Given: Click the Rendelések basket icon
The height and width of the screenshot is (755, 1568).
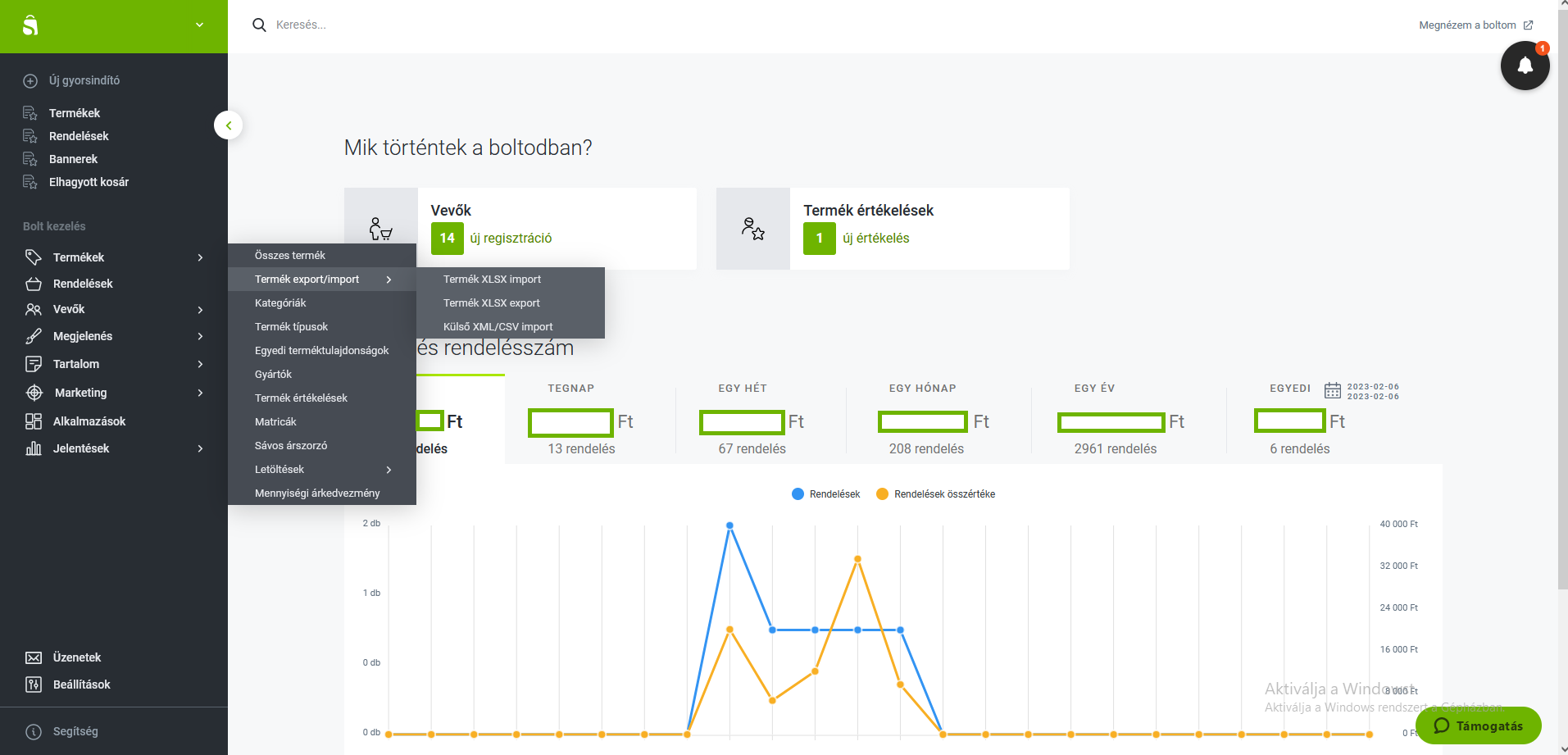Looking at the screenshot, I should pos(34,284).
